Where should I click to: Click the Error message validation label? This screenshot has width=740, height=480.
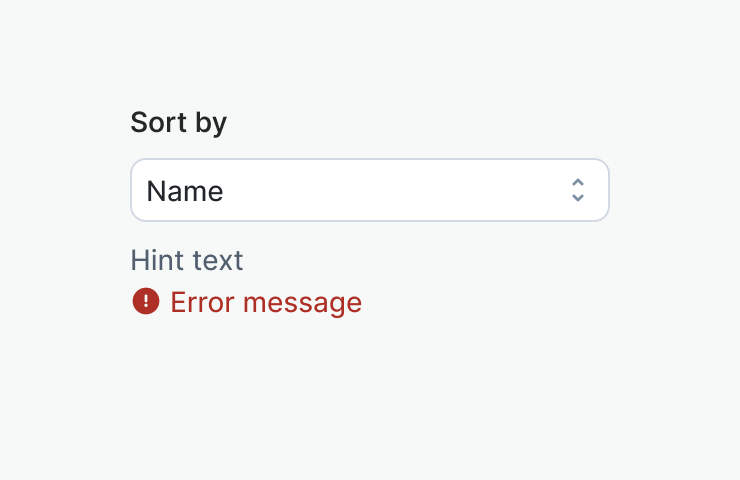[266, 302]
